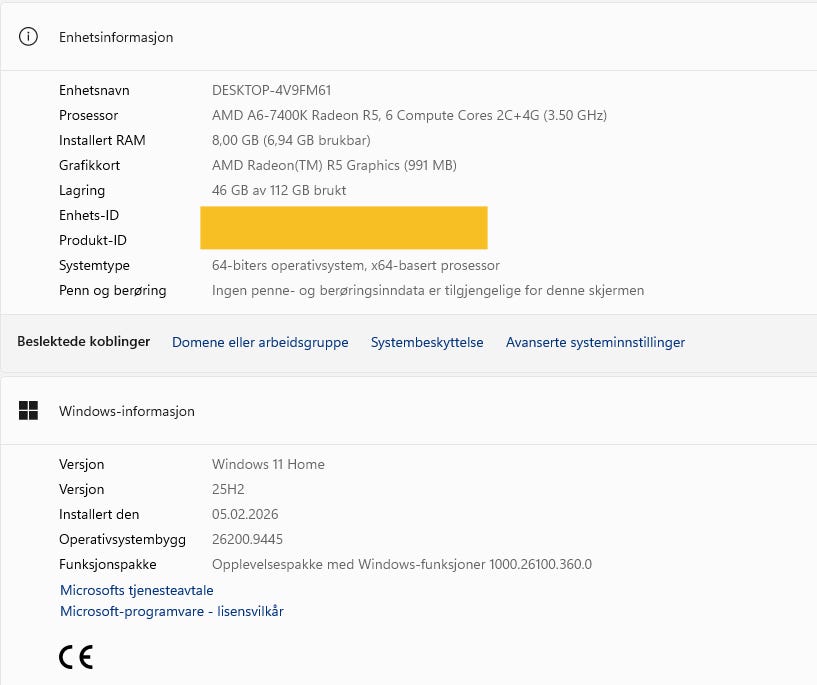Screen dimensions: 817x685
Task: Click the Lagring label
Action: pyautogui.click(x=82, y=190)
